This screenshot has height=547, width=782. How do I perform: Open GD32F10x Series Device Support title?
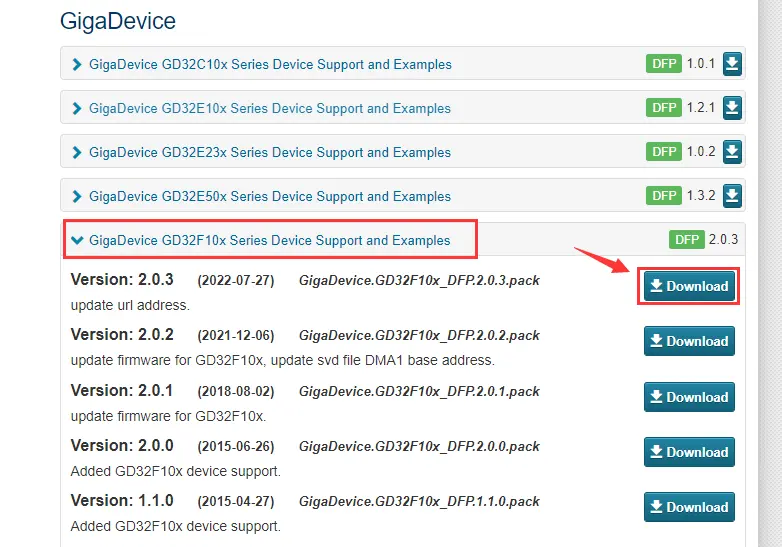[269, 240]
